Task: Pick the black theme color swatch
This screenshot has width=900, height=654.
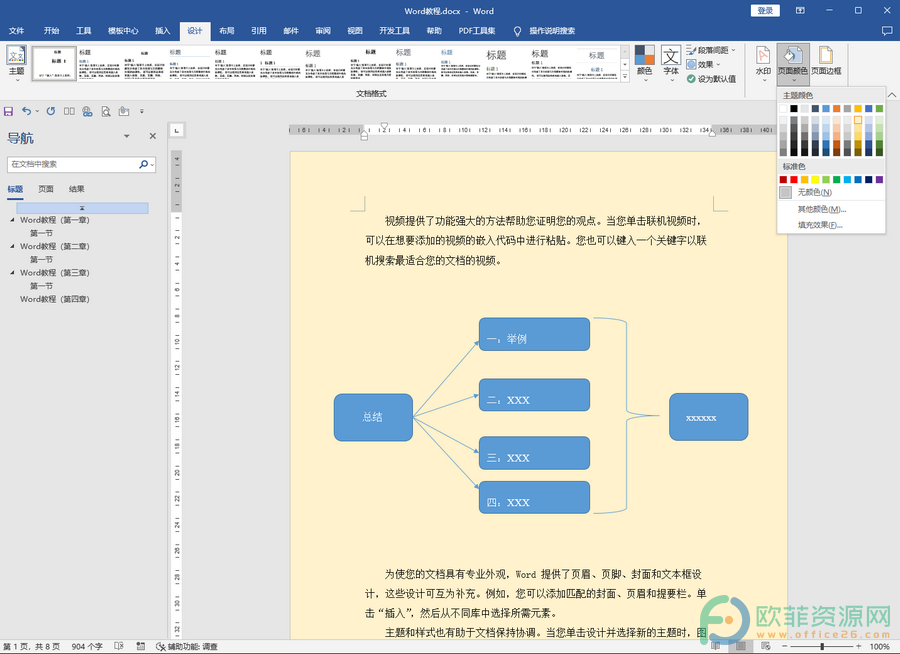Action: (794, 109)
